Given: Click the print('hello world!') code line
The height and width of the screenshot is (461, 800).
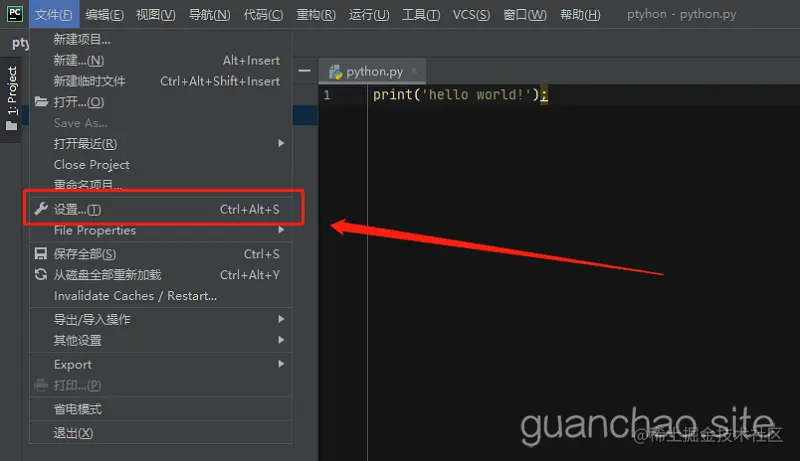Looking at the screenshot, I should (460, 95).
